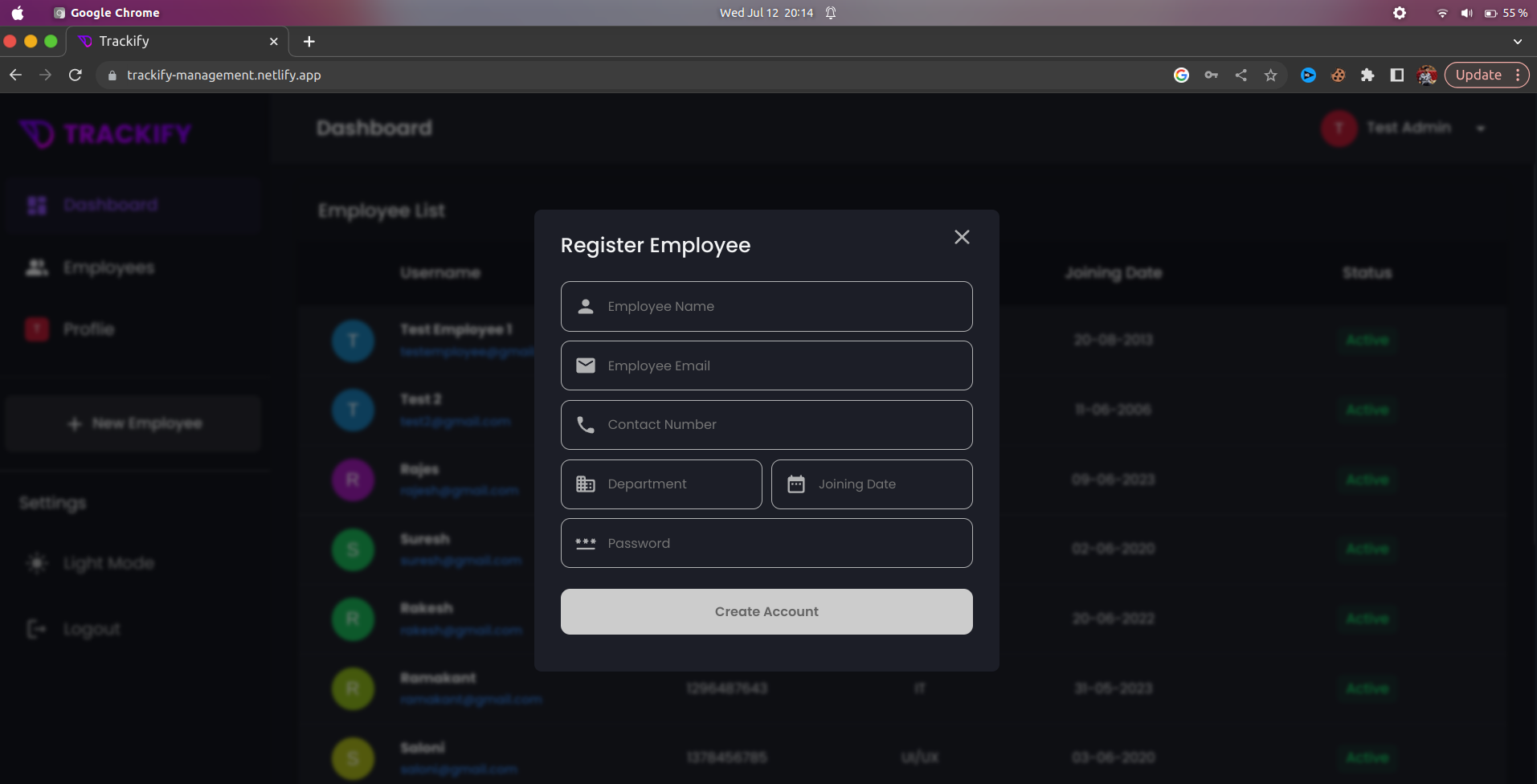Image resolution: width=1537 pixels, height=784 pixels.
Task: Open system settings gear in menu bar
Action: [1400, 13]
